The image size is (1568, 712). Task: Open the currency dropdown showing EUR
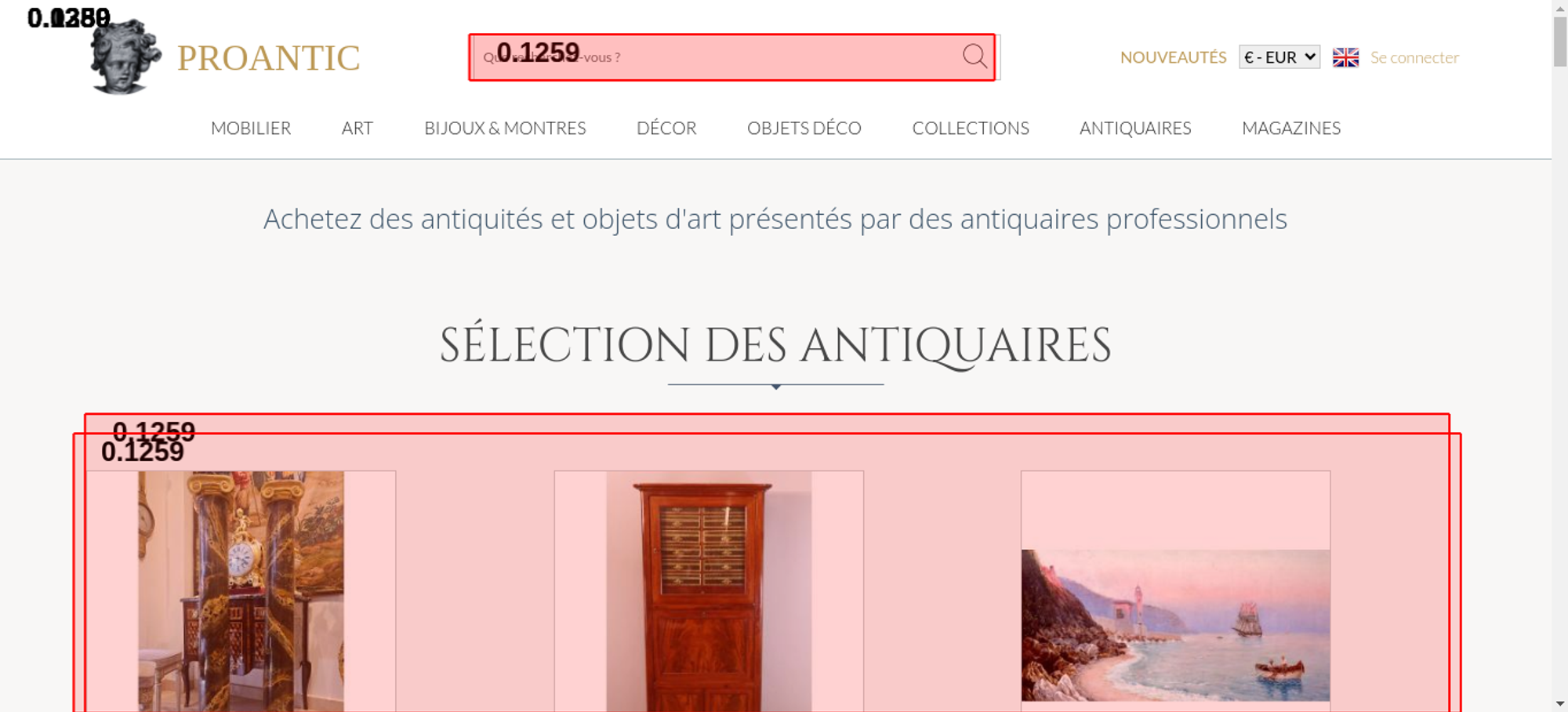coord(1279,57)
